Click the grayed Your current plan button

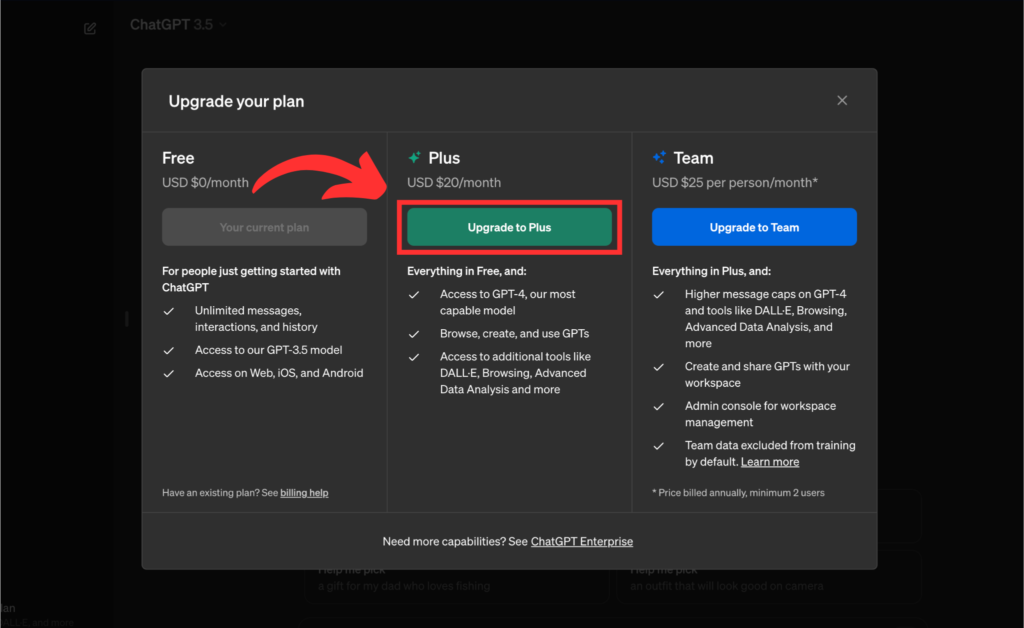[264, 227]
